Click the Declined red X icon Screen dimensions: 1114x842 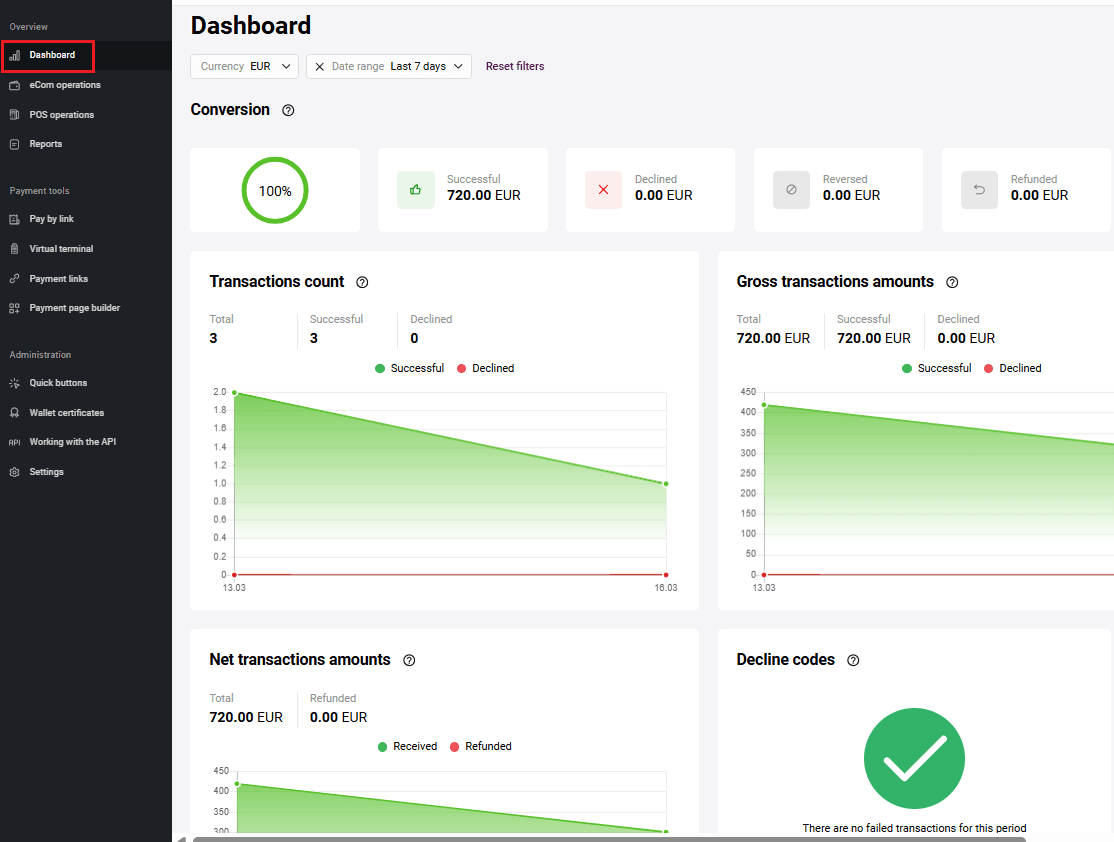pyautogui.click(x=603, y=190)
